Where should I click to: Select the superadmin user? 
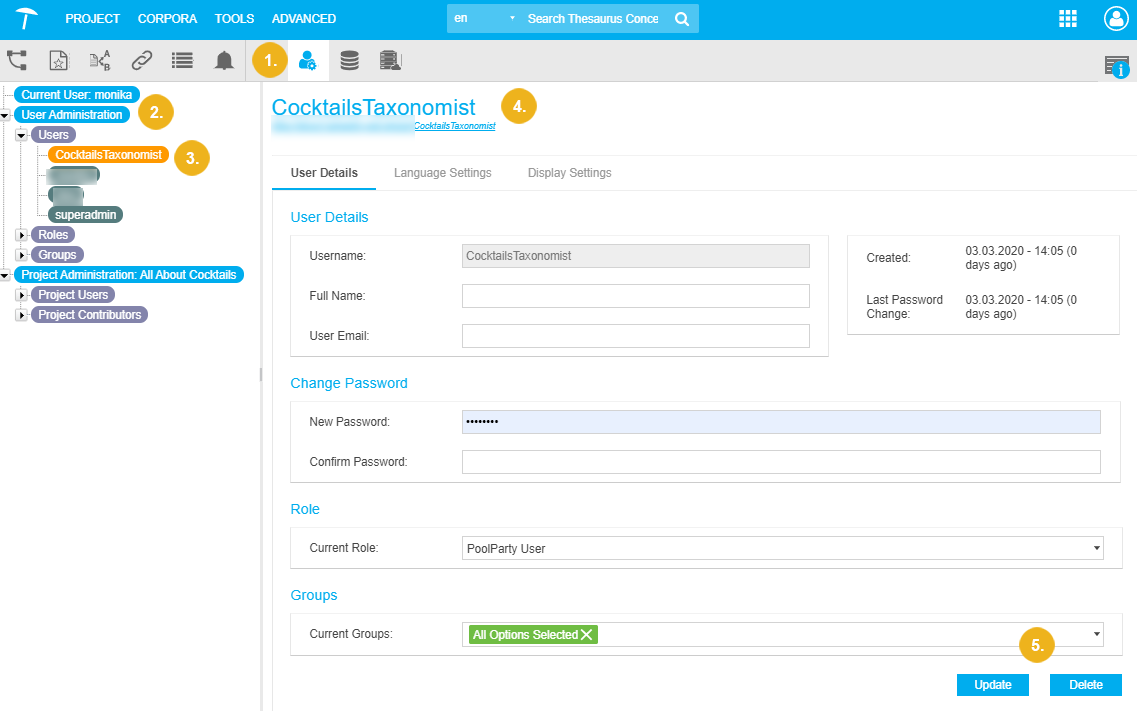coord(86,215)
